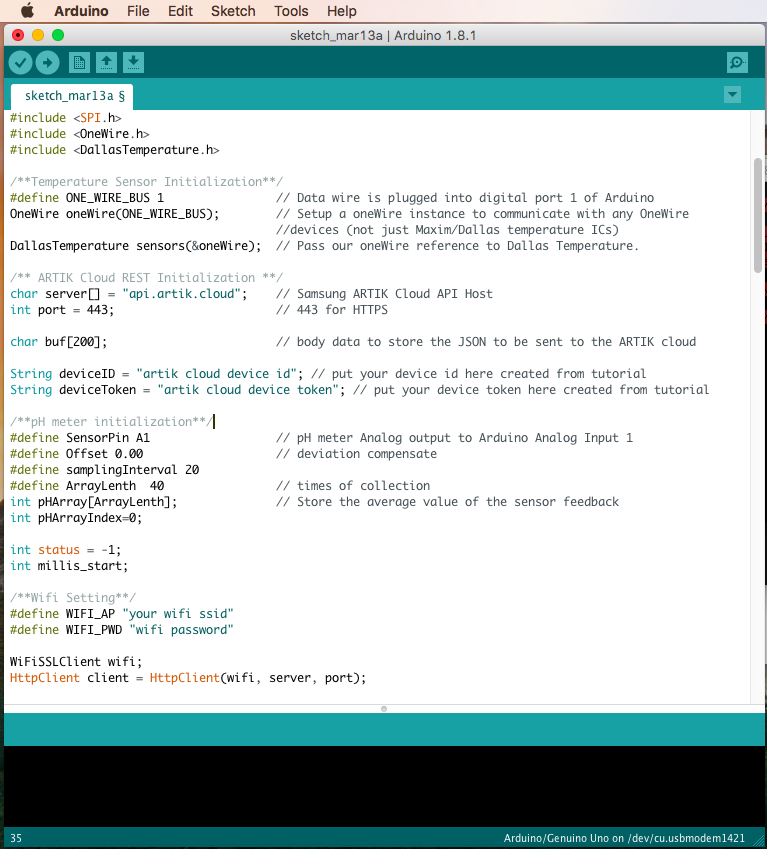Save the sketch using Save icon
767x849 pixels.
point(133,63)
